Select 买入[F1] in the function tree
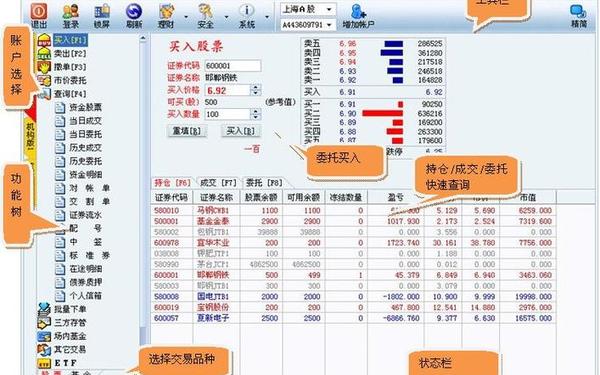The height and width of the screenshot is (375, 600). coord(70,40)
